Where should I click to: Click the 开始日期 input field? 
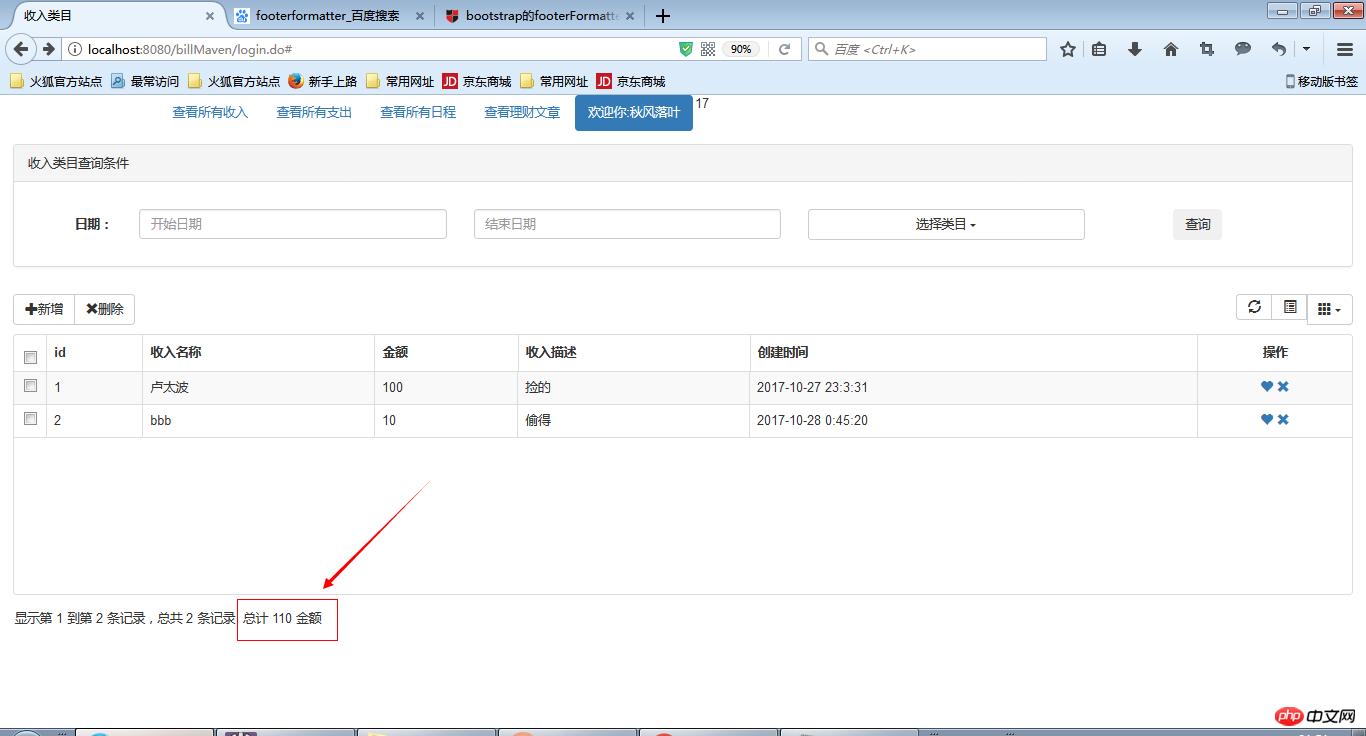tap(293, 224)
